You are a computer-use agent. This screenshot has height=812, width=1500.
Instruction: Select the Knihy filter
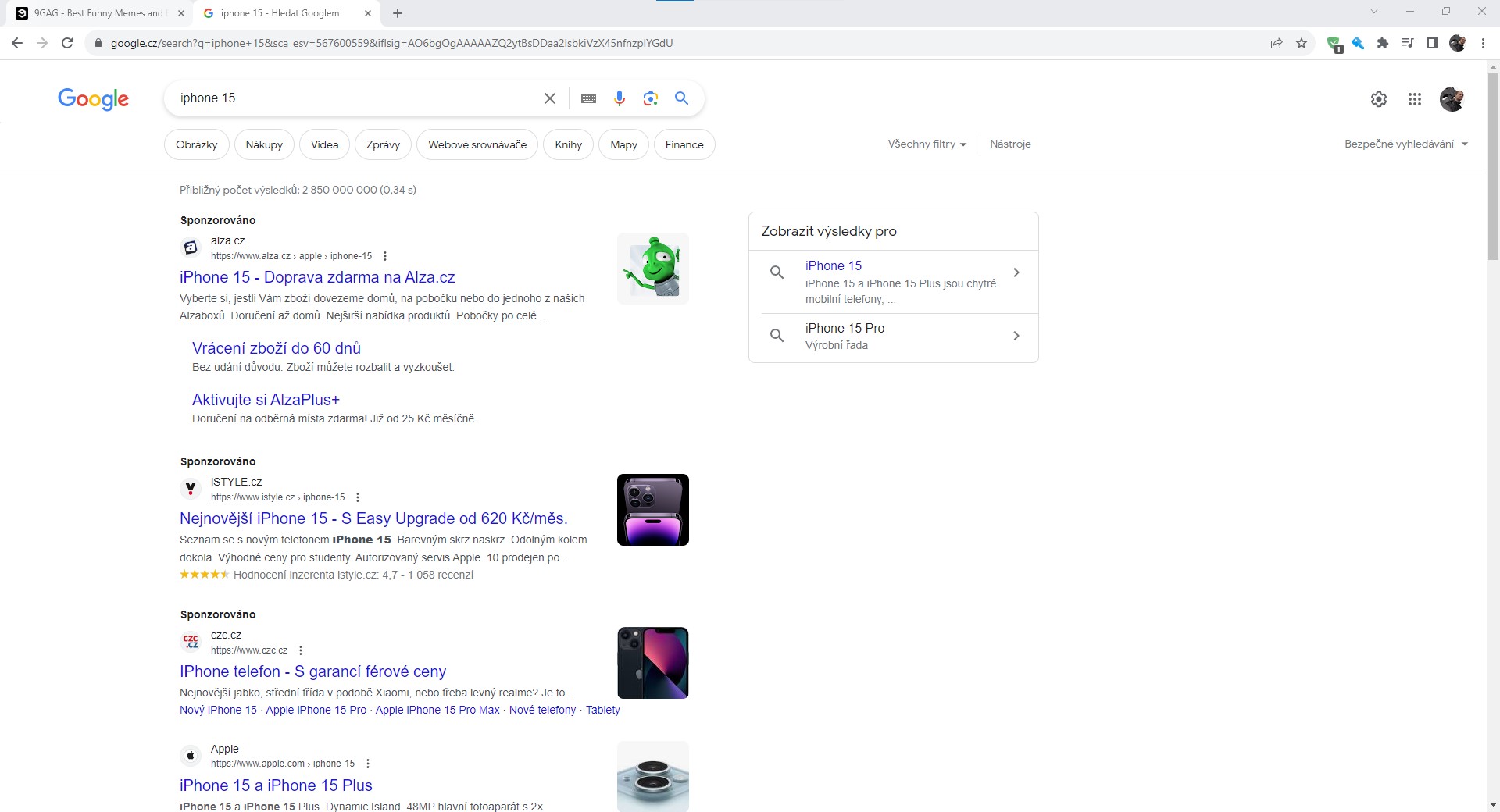569,144
